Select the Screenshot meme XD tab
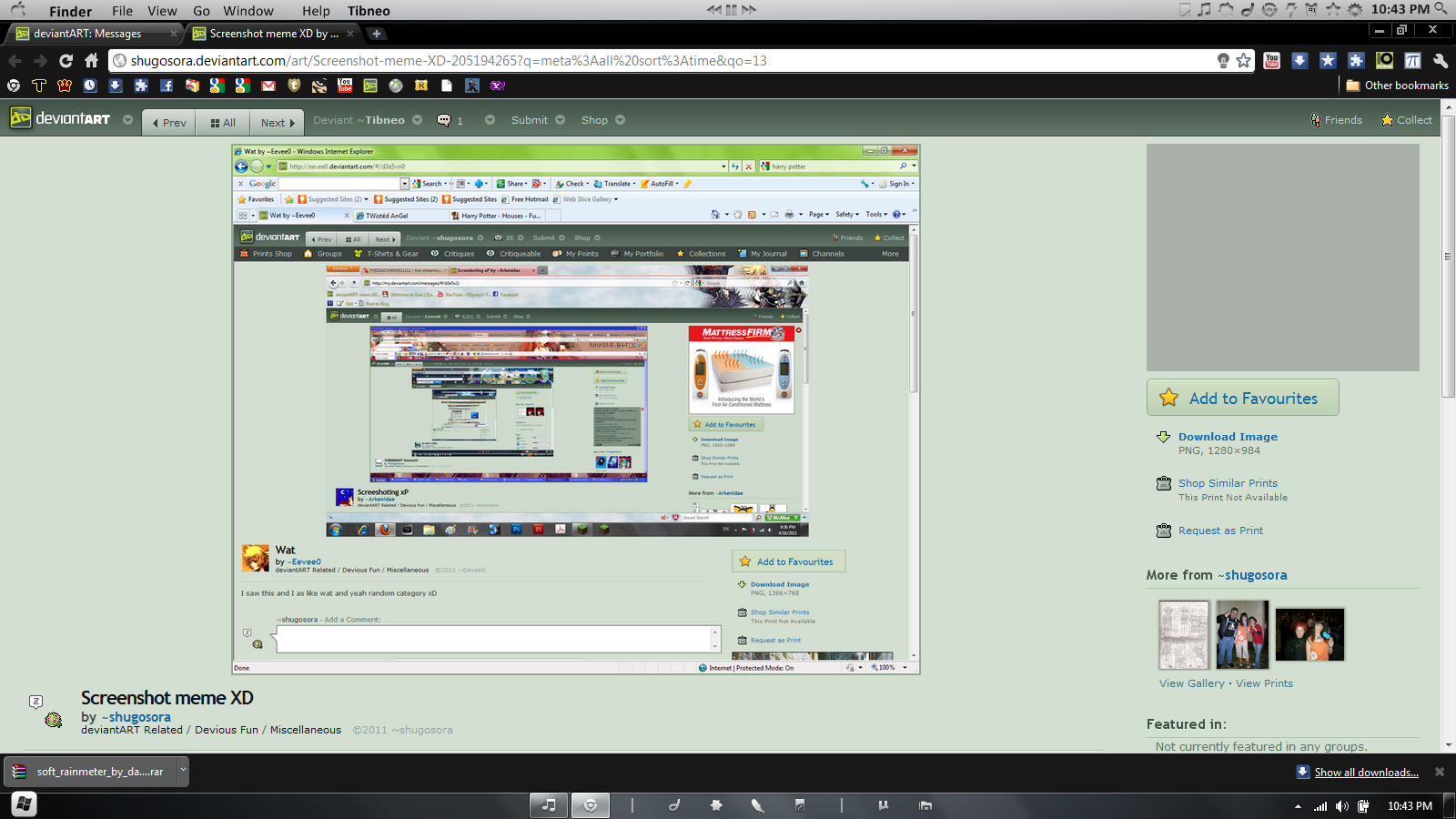Screen dimensions: 1456x819 tap(274, 34)
